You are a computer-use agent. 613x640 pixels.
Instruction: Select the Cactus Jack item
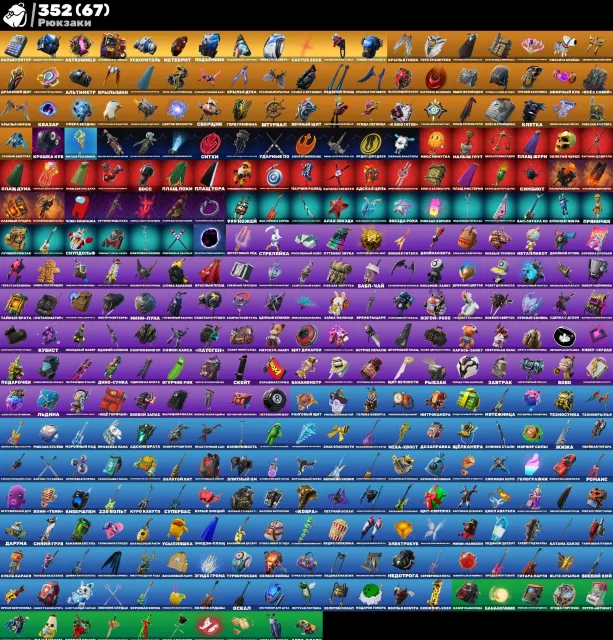point(306,47)
